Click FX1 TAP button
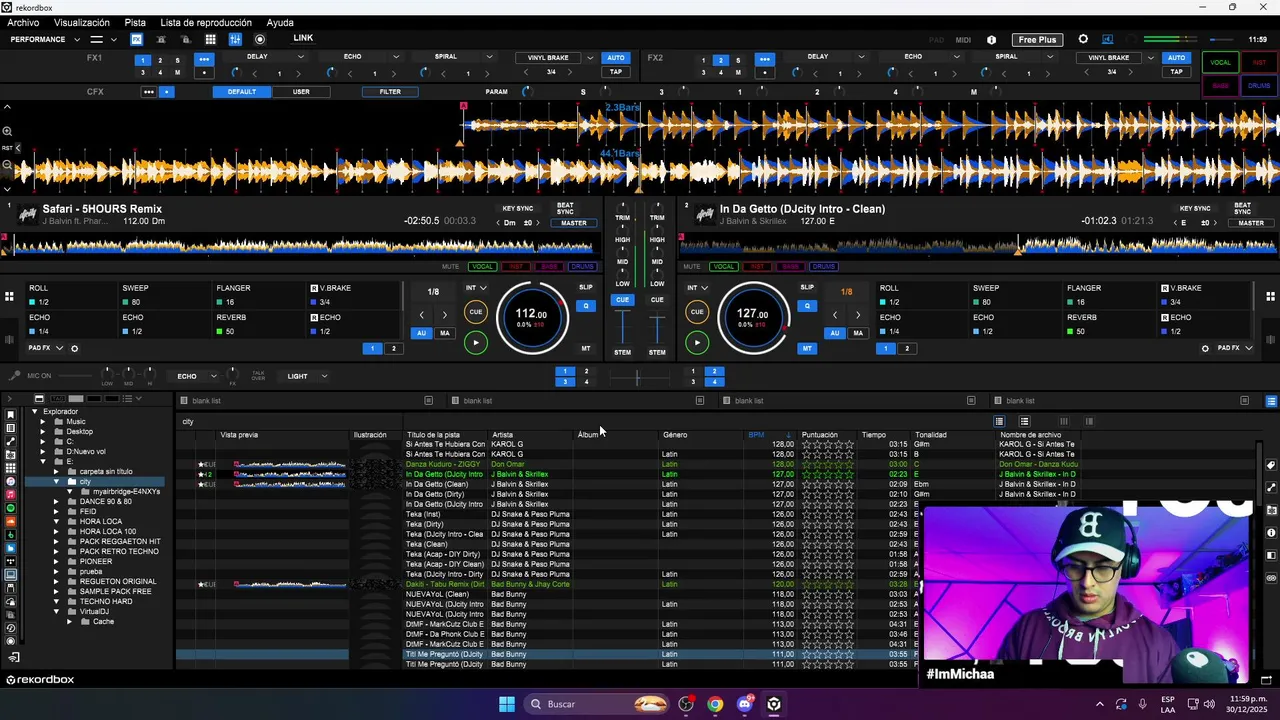 (616, 72)
